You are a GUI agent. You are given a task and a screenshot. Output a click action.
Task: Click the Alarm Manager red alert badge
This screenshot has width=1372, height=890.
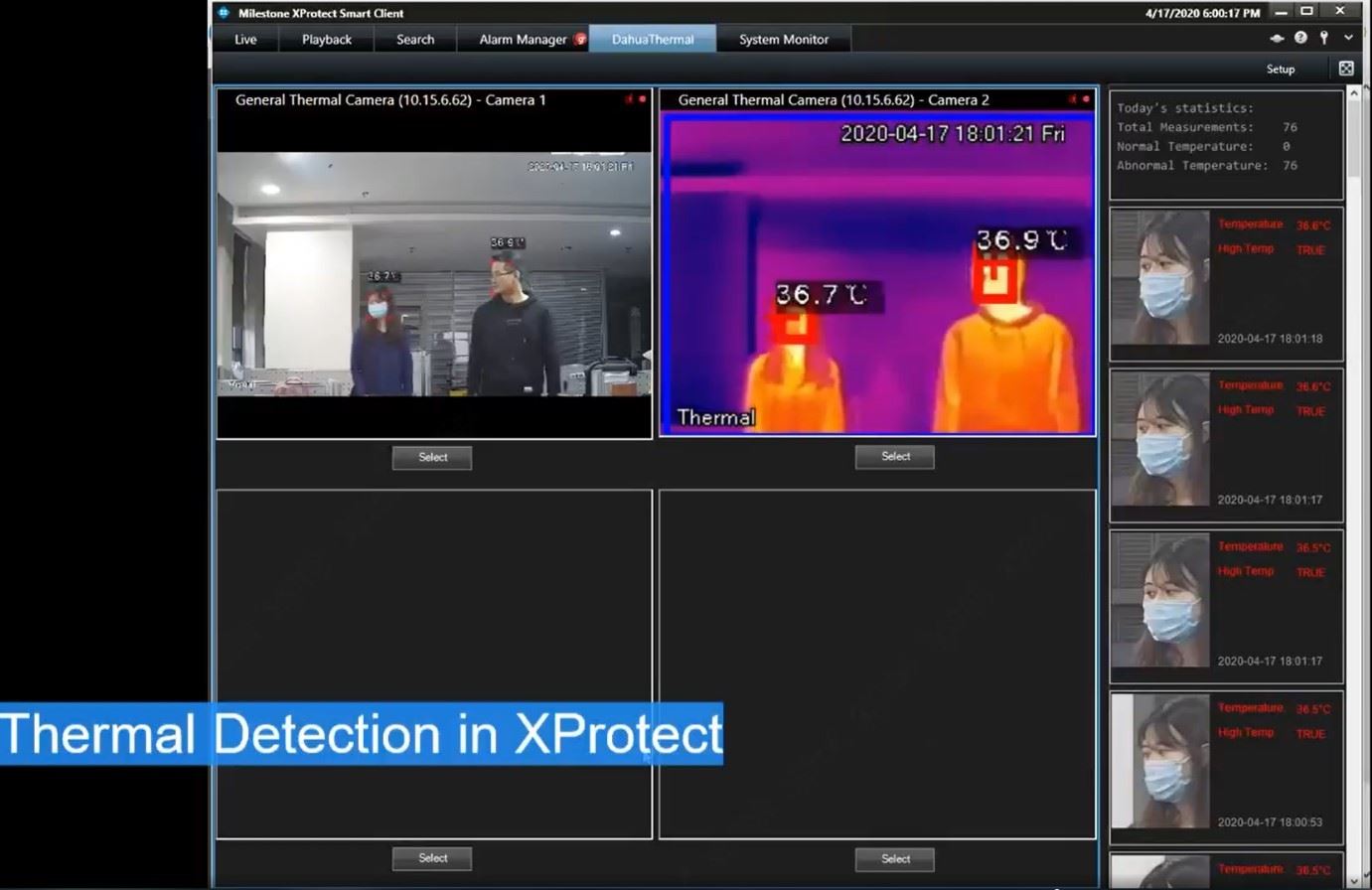pyautogui.click(x=580, y=40)
